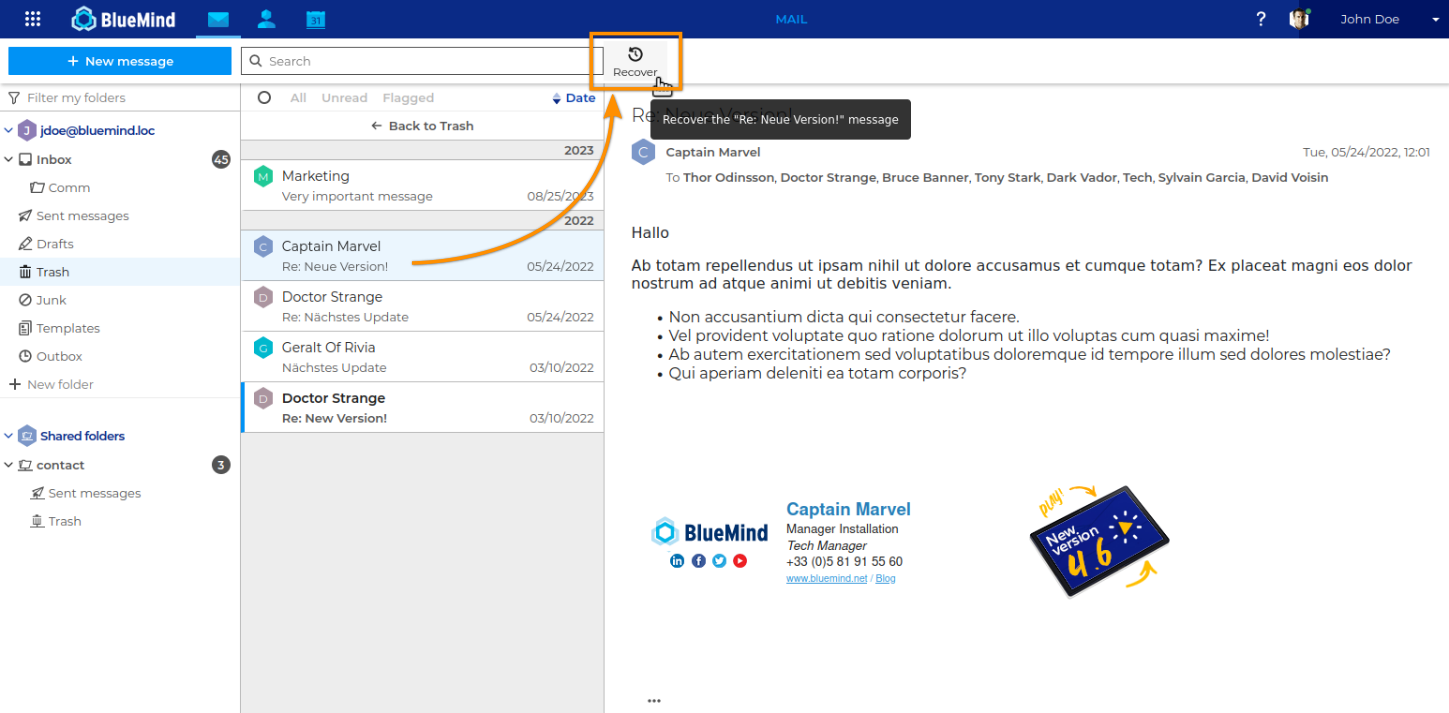
Task: Open jdoe's Sent messages paper-plane icon
Action: coord(26,216)
